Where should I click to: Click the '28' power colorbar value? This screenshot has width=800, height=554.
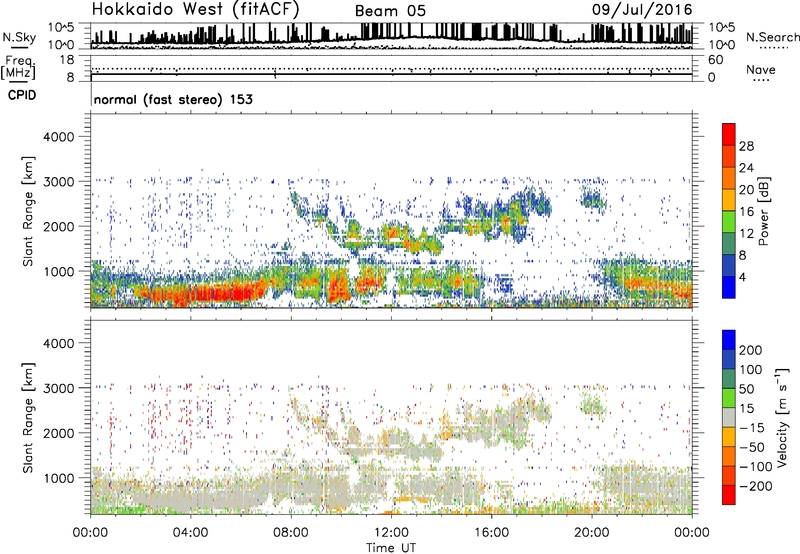[x=746, y=146]
